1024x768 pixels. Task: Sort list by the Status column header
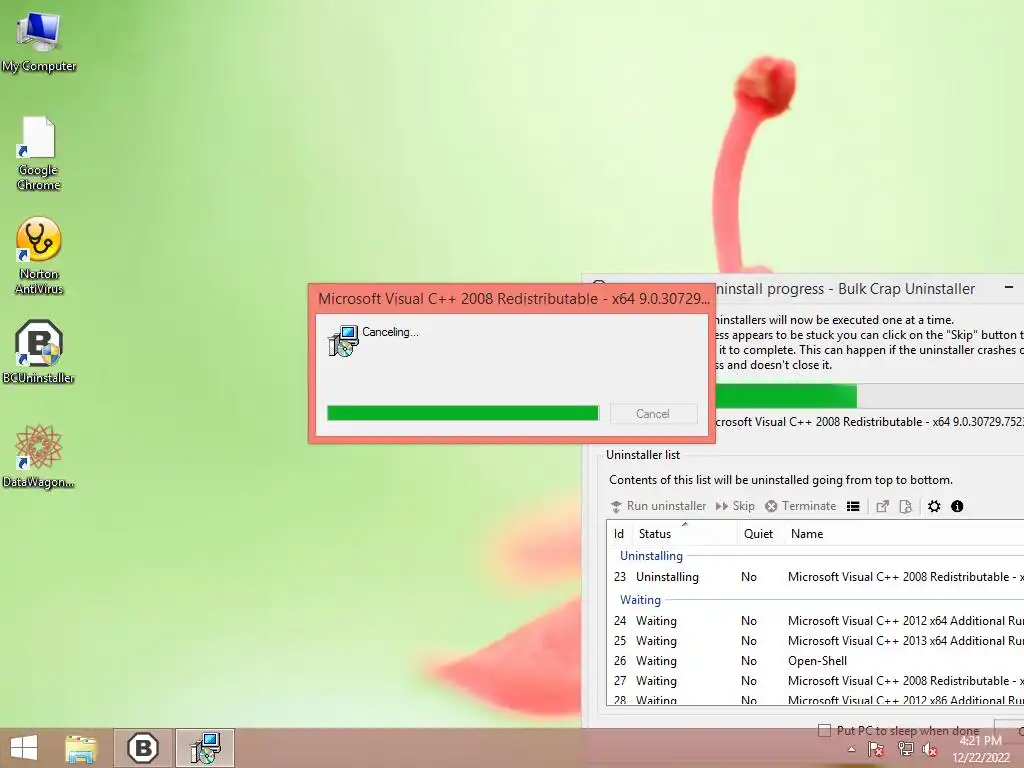tap(684, 534)
